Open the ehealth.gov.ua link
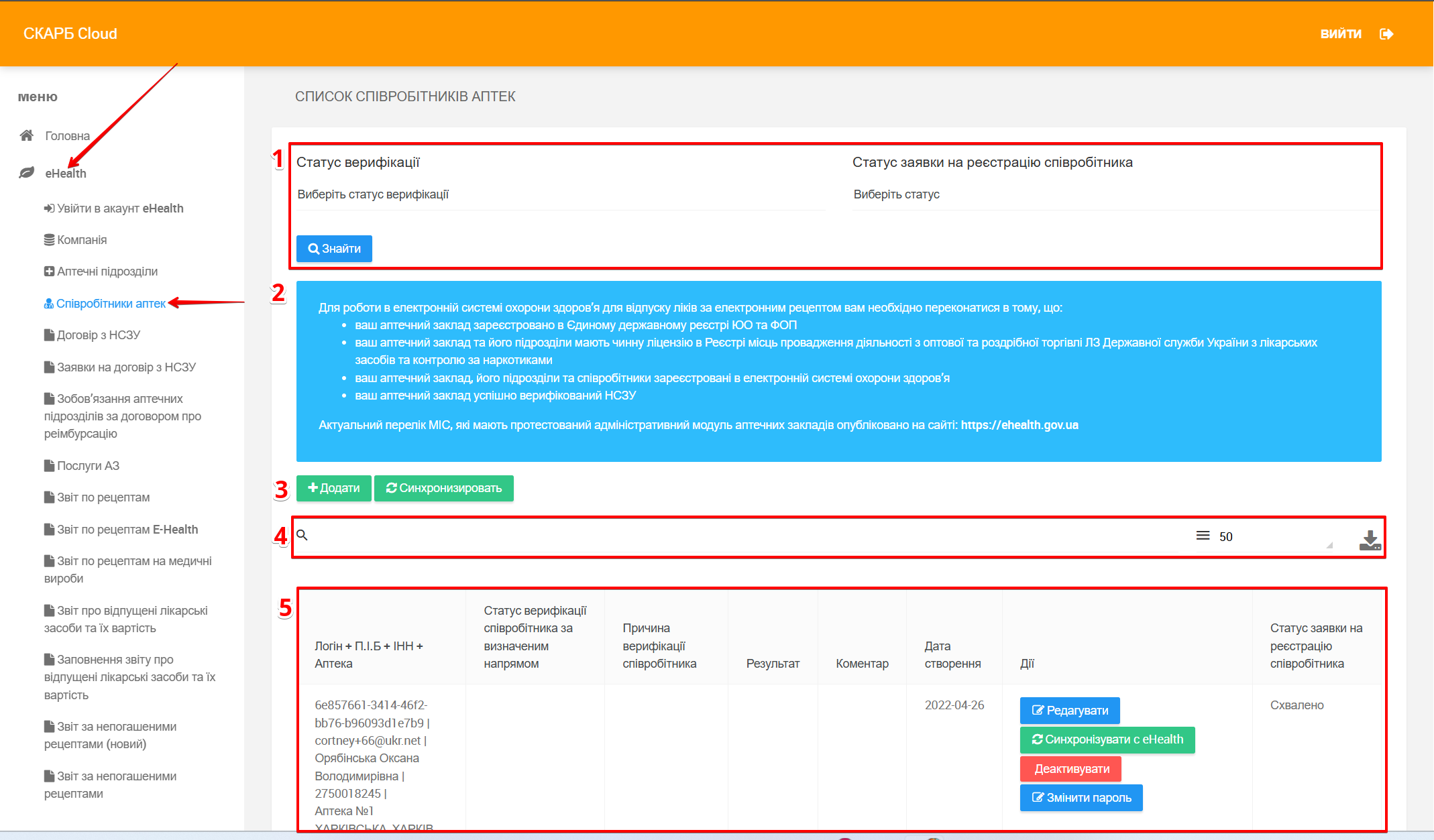The height and width of the screenshot is (840, 1434). click(1019, 425)
